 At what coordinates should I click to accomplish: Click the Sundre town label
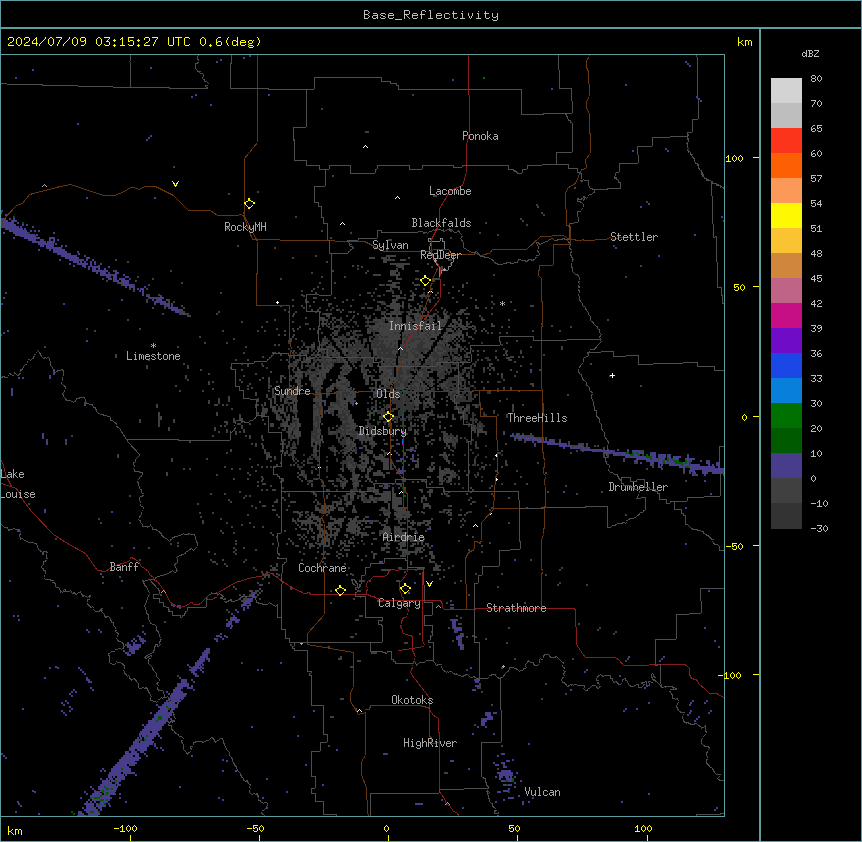pyautogui.click(x=292, y=391)
